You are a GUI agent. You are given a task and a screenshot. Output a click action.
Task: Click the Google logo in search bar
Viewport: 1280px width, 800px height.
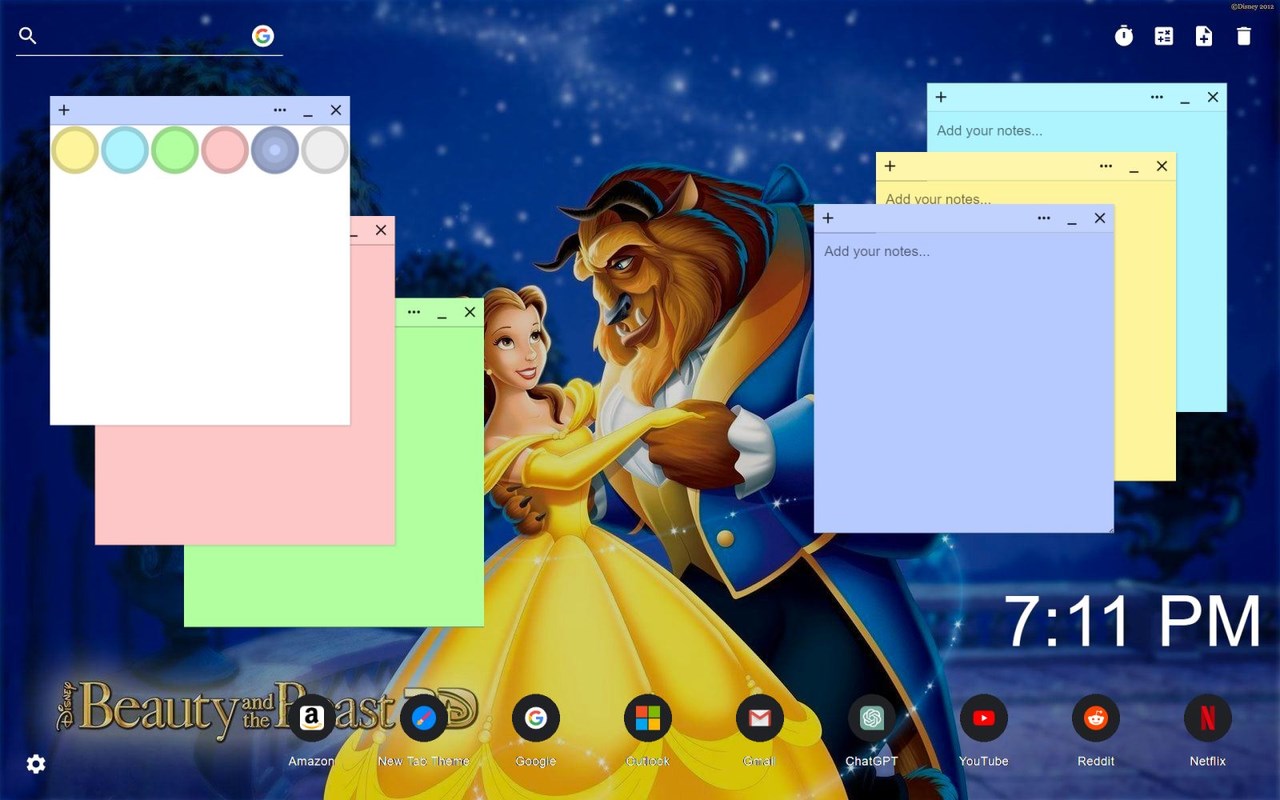pyautogui.click(x=263, y=36)
